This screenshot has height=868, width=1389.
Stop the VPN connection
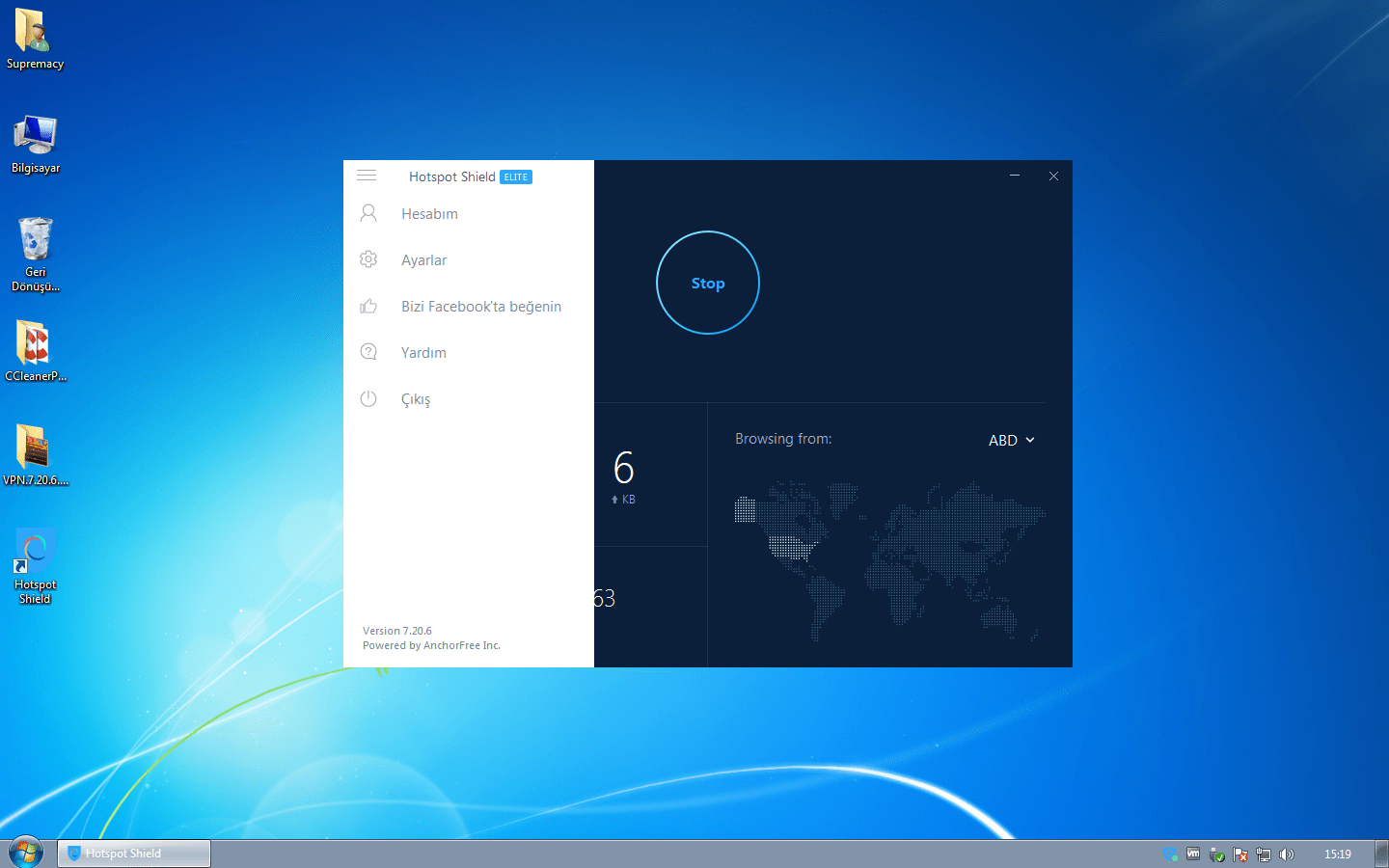pyautogui.click(x=708, y=283)
